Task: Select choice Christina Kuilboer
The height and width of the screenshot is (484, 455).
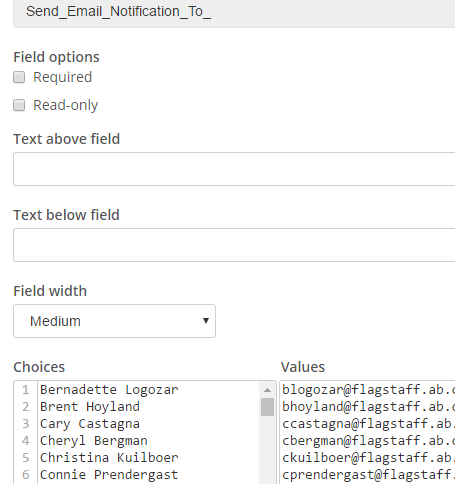Action: click(109, 458)
